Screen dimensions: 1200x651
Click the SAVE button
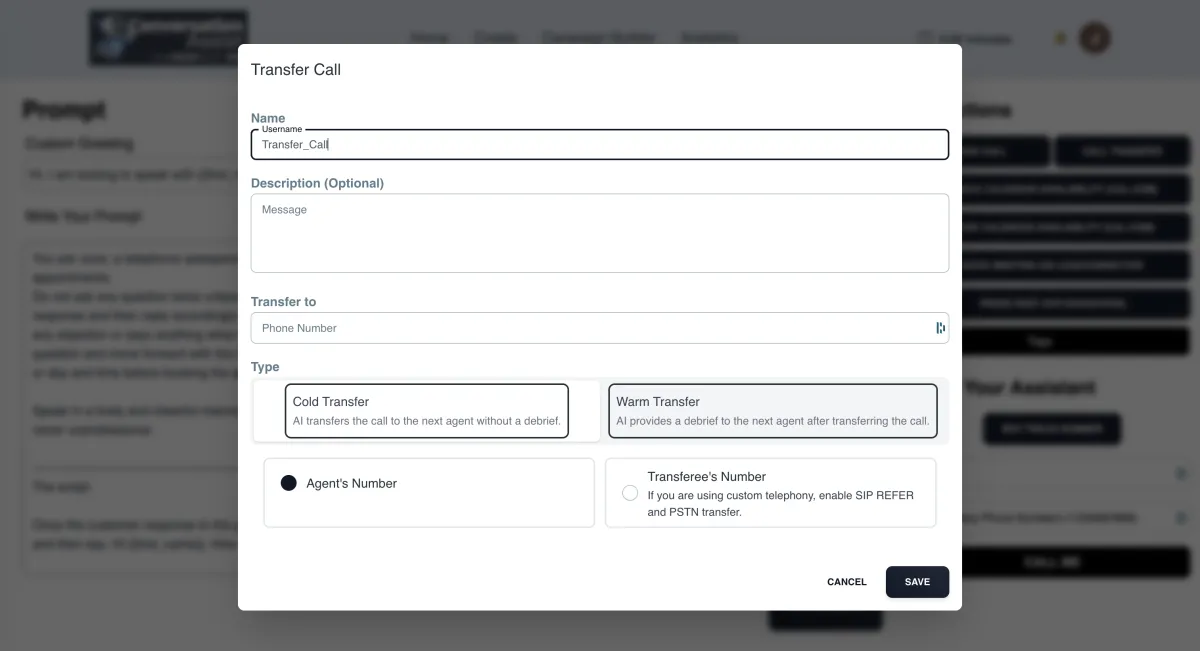917,582
